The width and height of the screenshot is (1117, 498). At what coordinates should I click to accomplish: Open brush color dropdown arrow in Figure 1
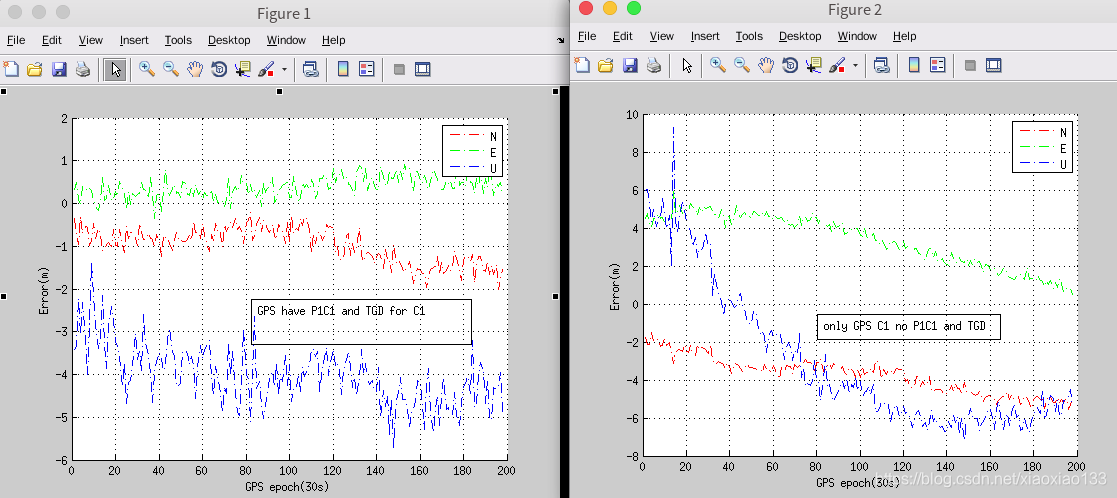tap(284, 69)
